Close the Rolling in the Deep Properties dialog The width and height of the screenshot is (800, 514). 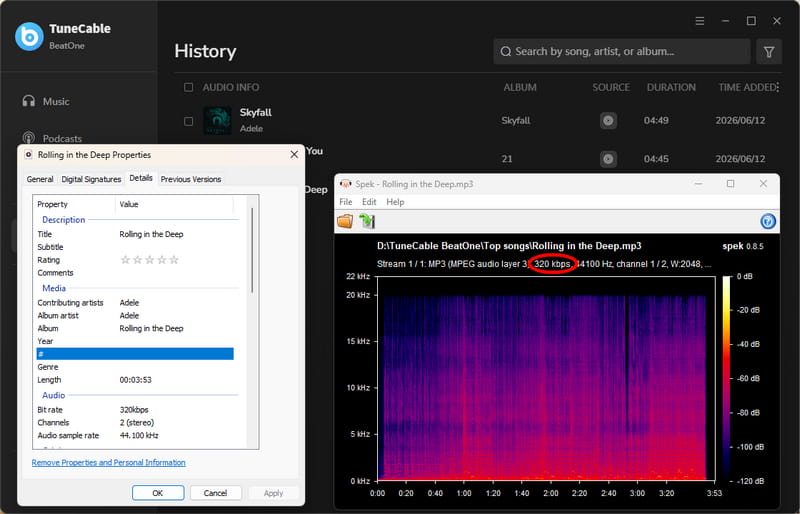click(294, 155)
